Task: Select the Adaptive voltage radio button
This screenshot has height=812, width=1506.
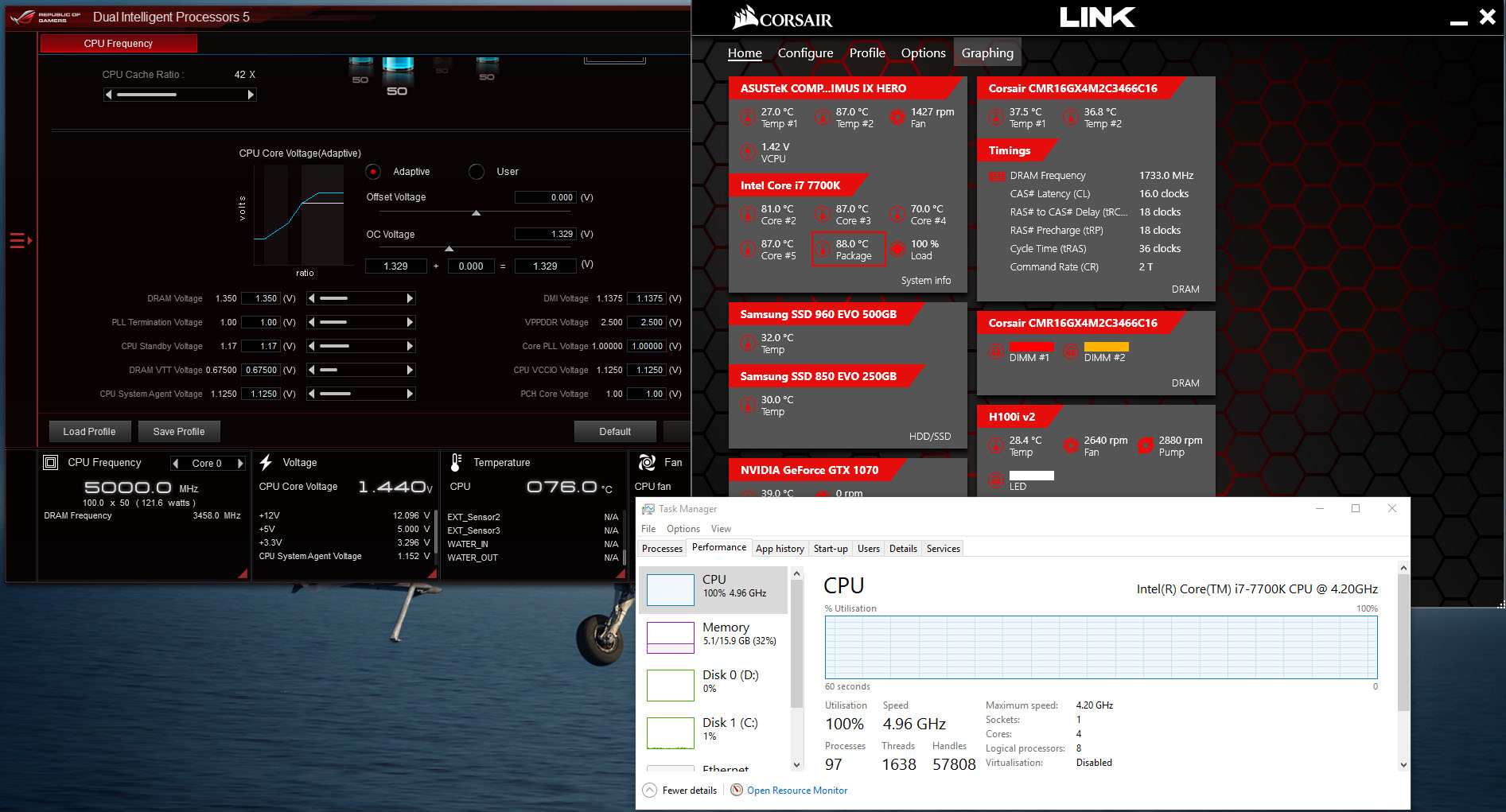Action: [373, 172]
